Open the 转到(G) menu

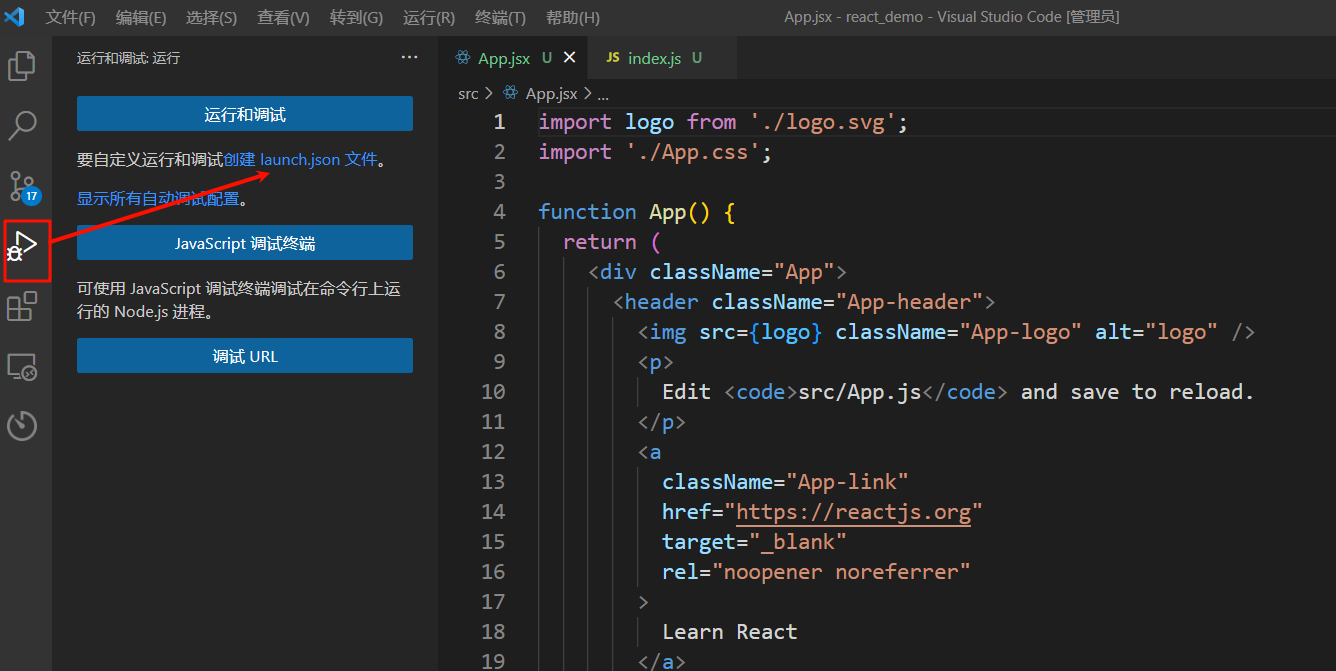[x=356, y=18]
